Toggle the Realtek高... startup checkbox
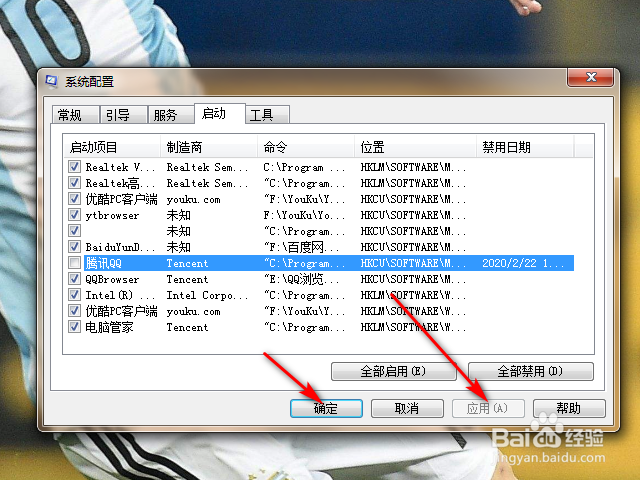The height and width of the screenshot is (480, 640). click(74, 182)
